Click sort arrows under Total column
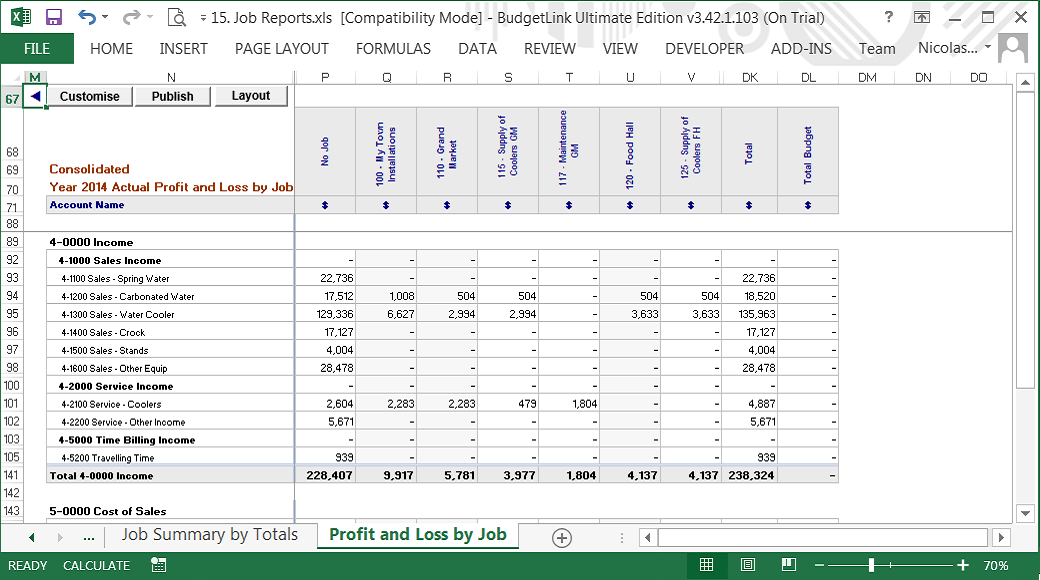 pos(749,205)
